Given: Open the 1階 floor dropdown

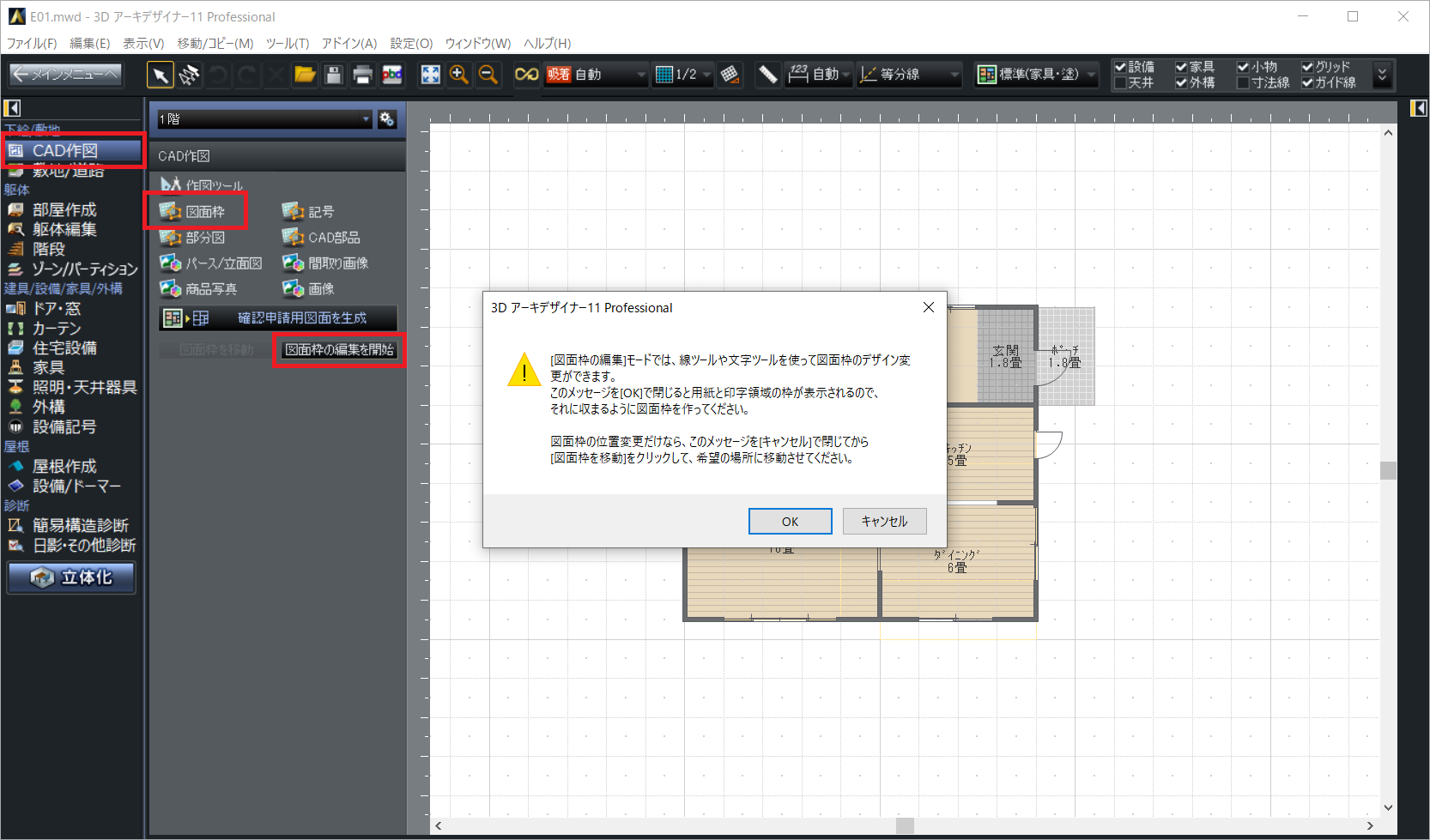Looking at the screenshot, I should (264, 119).
